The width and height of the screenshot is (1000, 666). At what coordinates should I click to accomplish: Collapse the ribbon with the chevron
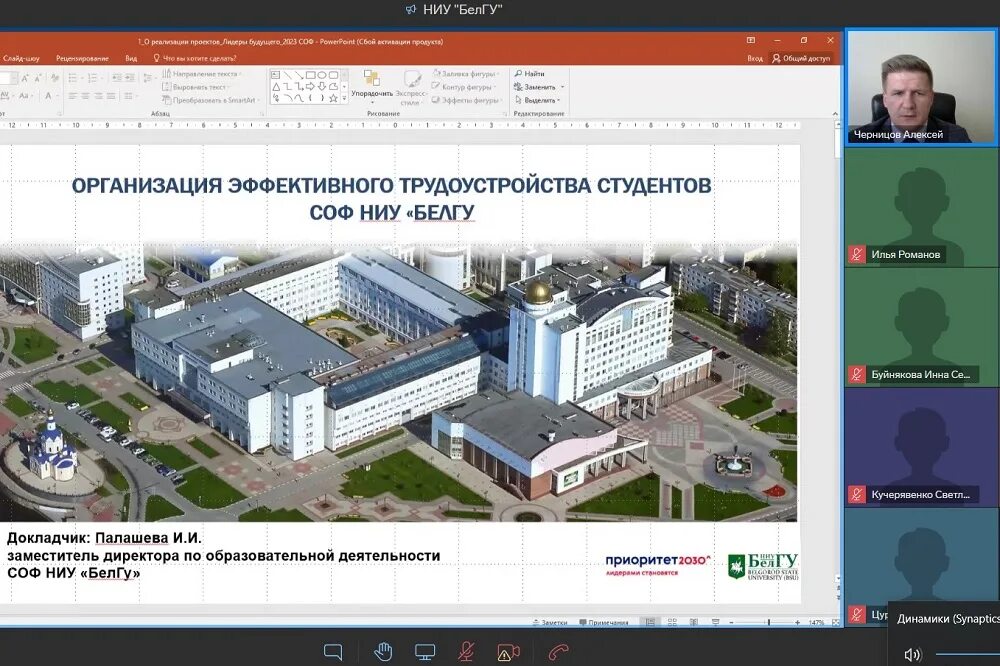(x=835, y=114)
